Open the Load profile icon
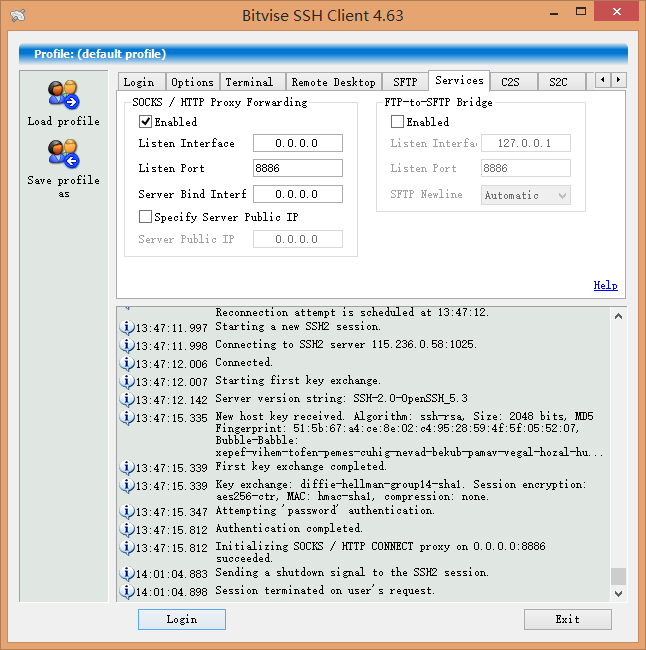This screenshot has height=650, width=646. coord(63,95)
